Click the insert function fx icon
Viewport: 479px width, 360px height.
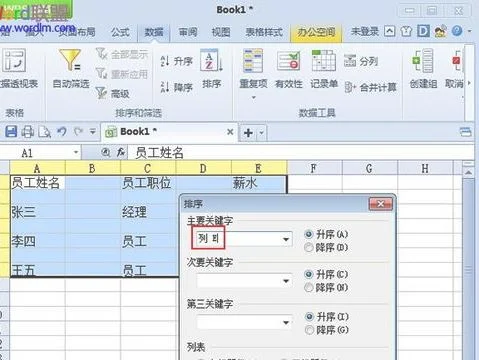click(x=121, y=153)
